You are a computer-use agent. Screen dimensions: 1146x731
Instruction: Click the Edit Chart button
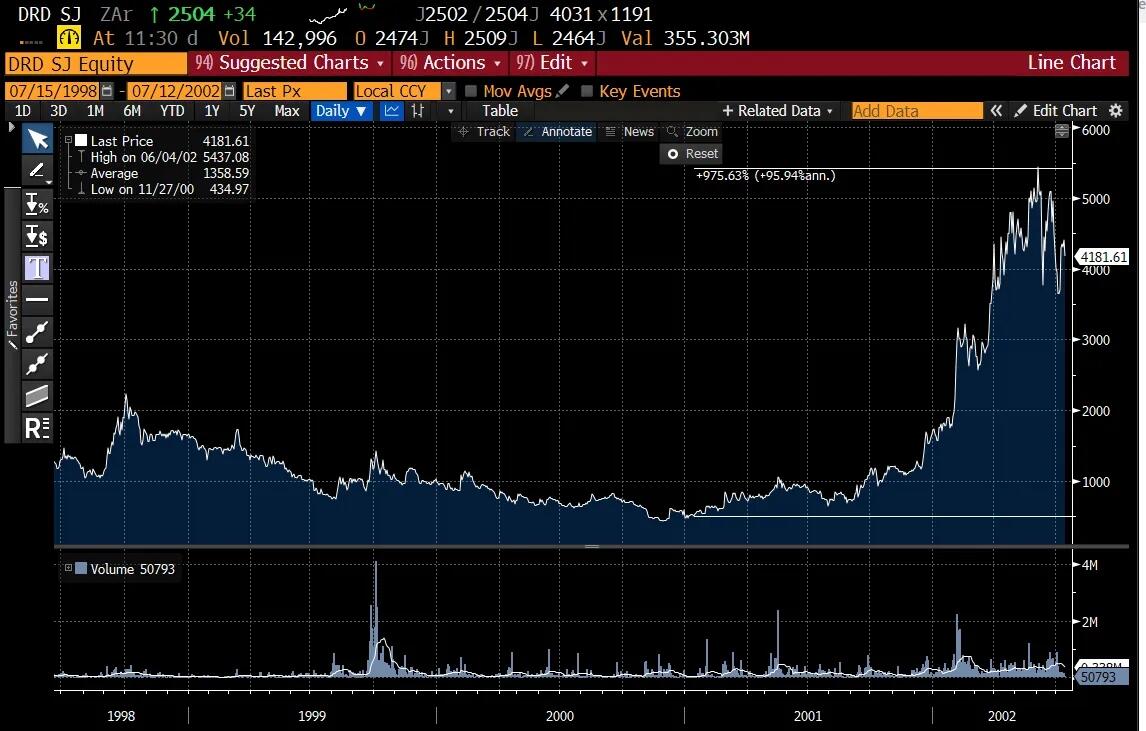pos(1056,111)
